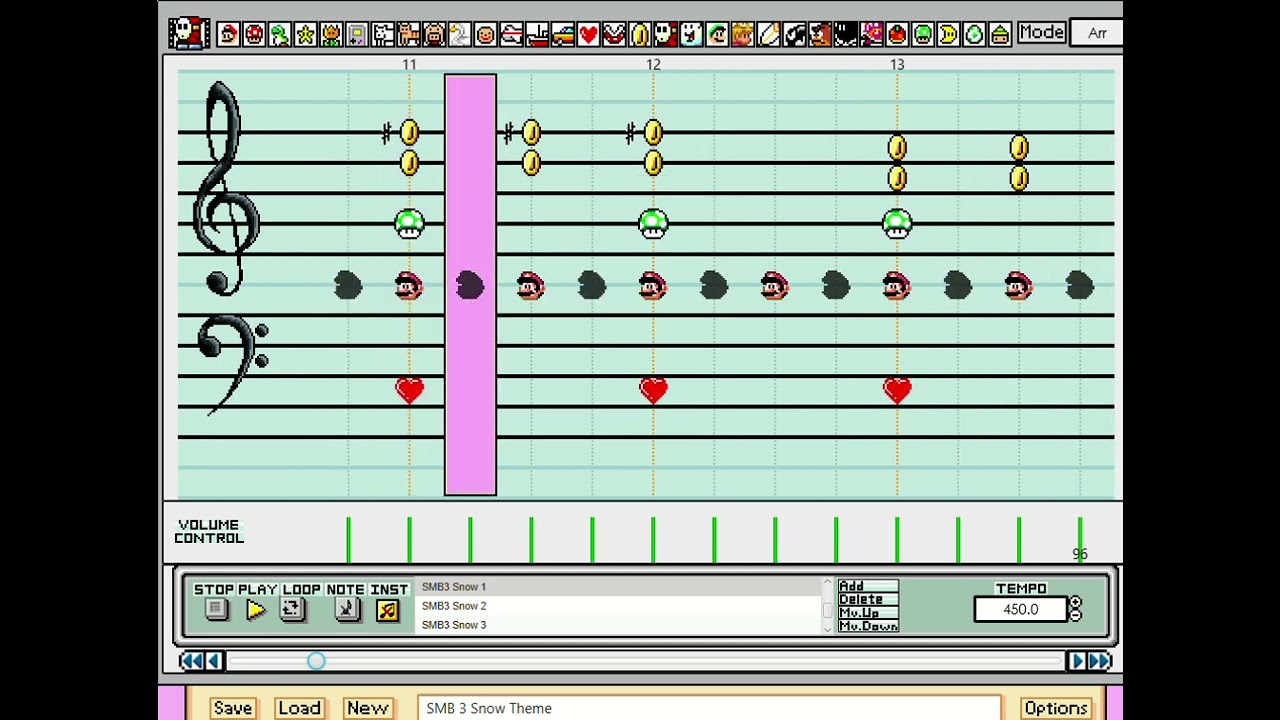Select the fire flower instrument
The height and width of the screenshot is (720, 1280).
tap(331, 35)
